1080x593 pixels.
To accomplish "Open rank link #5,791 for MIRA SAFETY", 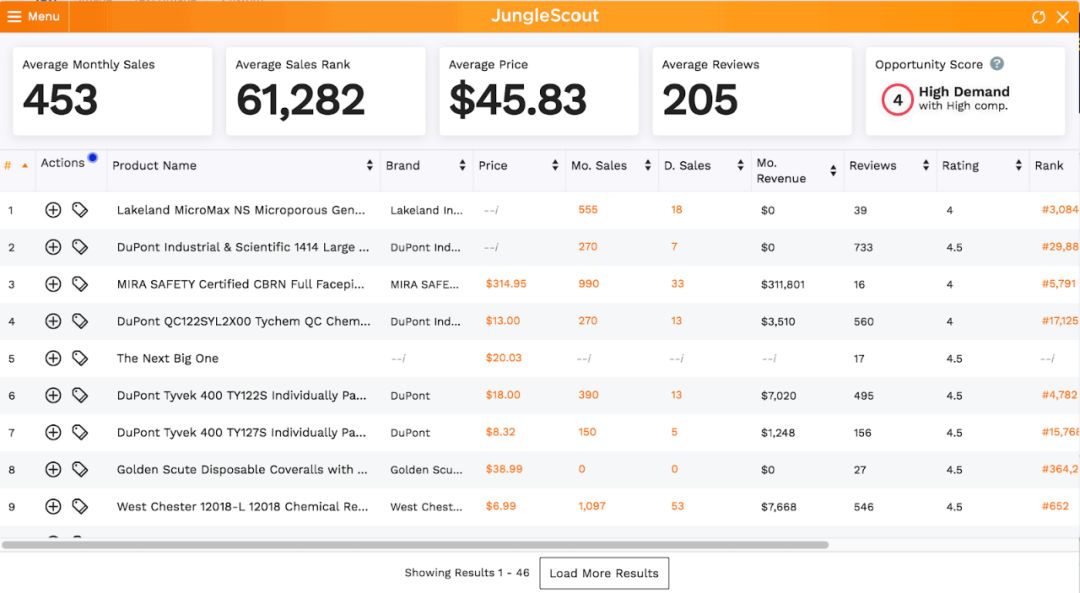I will tap(1059, 283).
